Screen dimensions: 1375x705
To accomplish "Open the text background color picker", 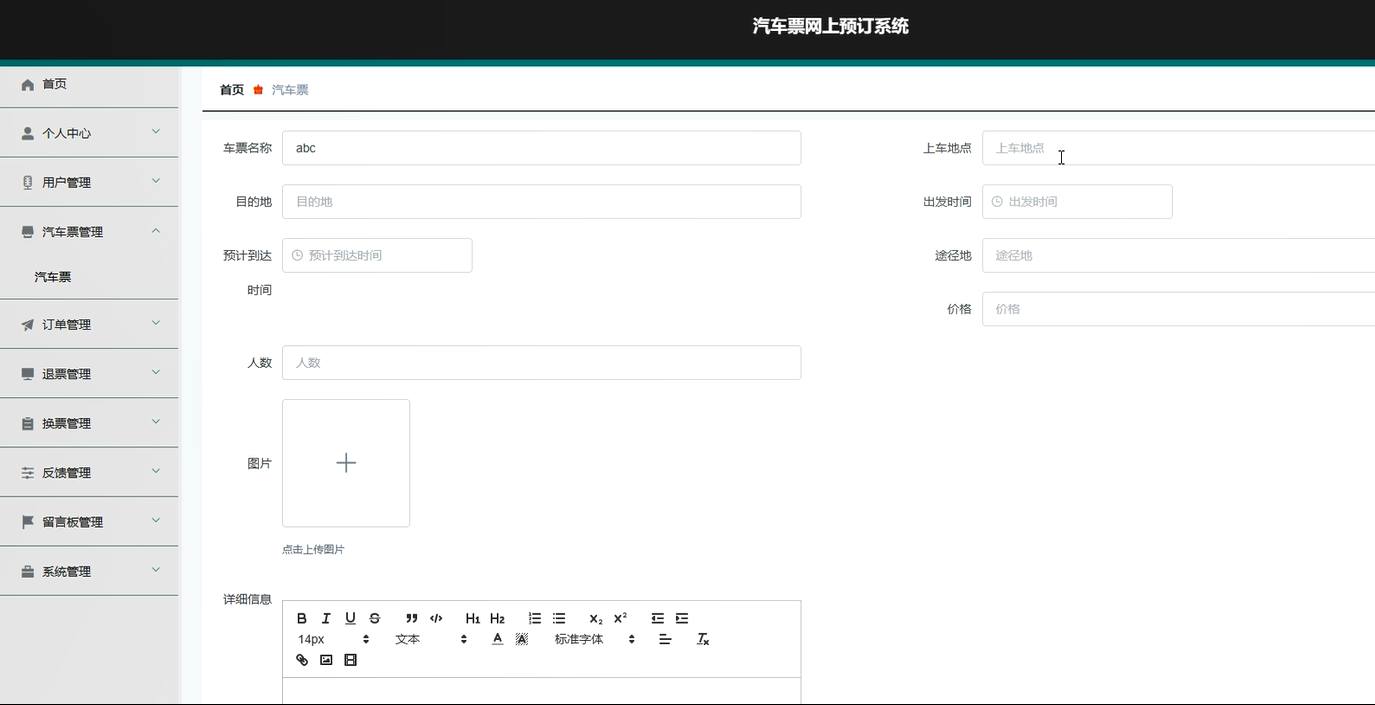I will pyautogui.click(x=521, y=639).
